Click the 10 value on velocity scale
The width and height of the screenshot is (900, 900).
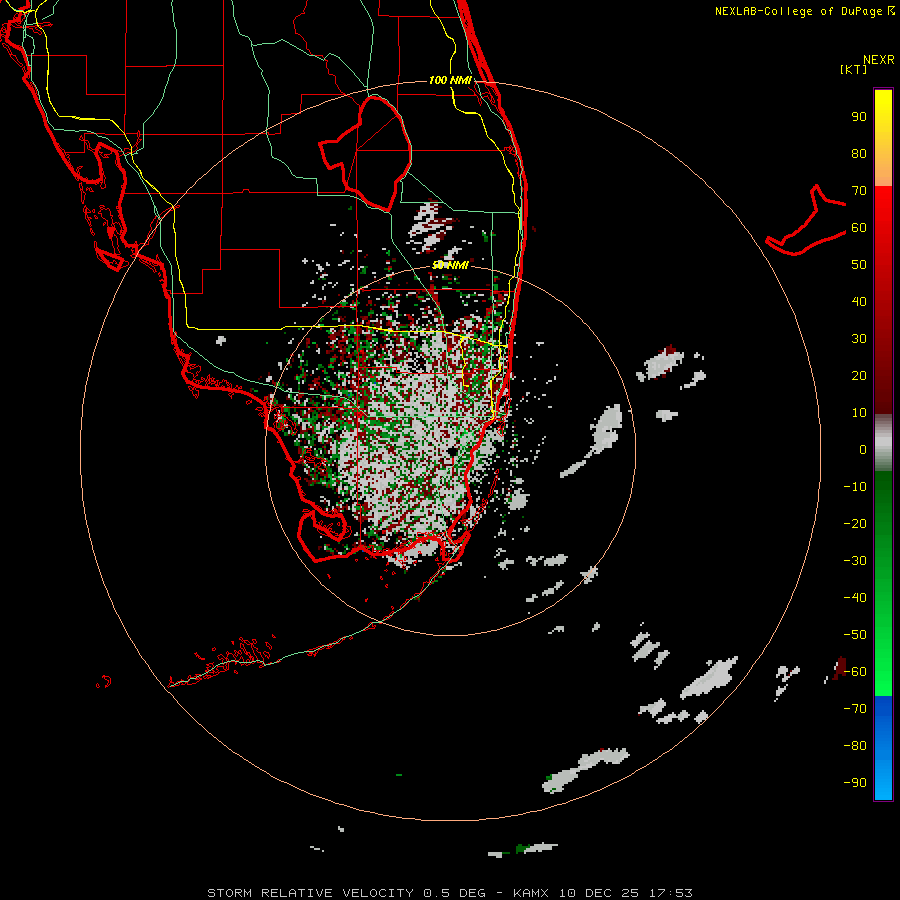click(x=859, y=413)
